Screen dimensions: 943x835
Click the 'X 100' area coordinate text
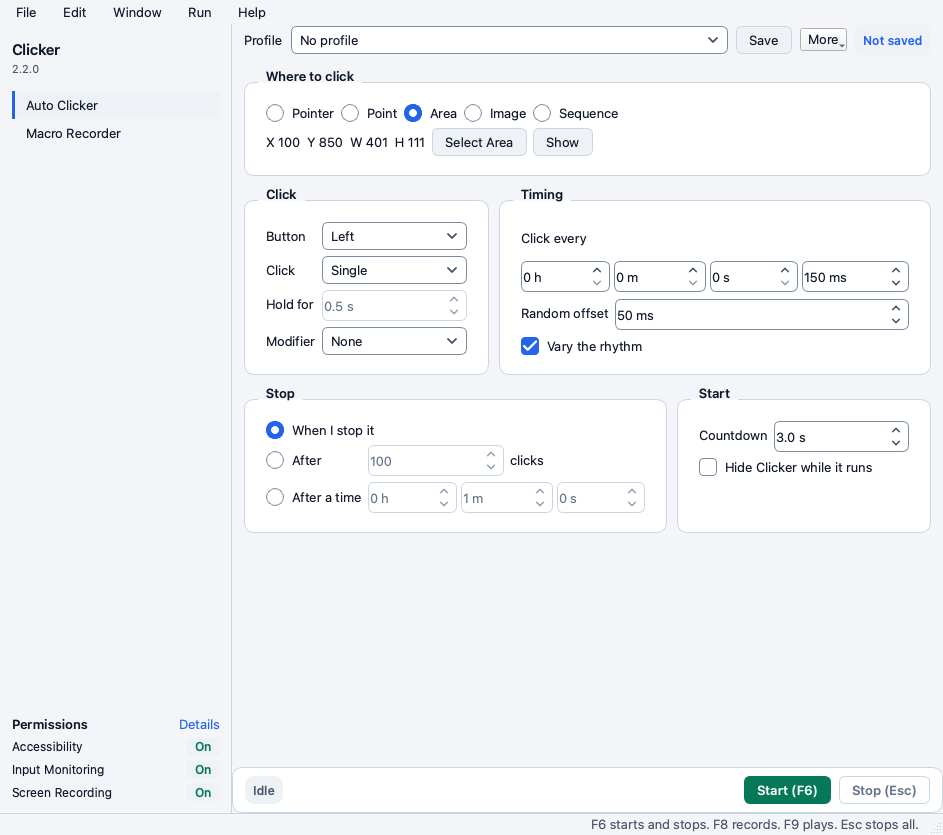pyautogui.click(x=283, y=143)
